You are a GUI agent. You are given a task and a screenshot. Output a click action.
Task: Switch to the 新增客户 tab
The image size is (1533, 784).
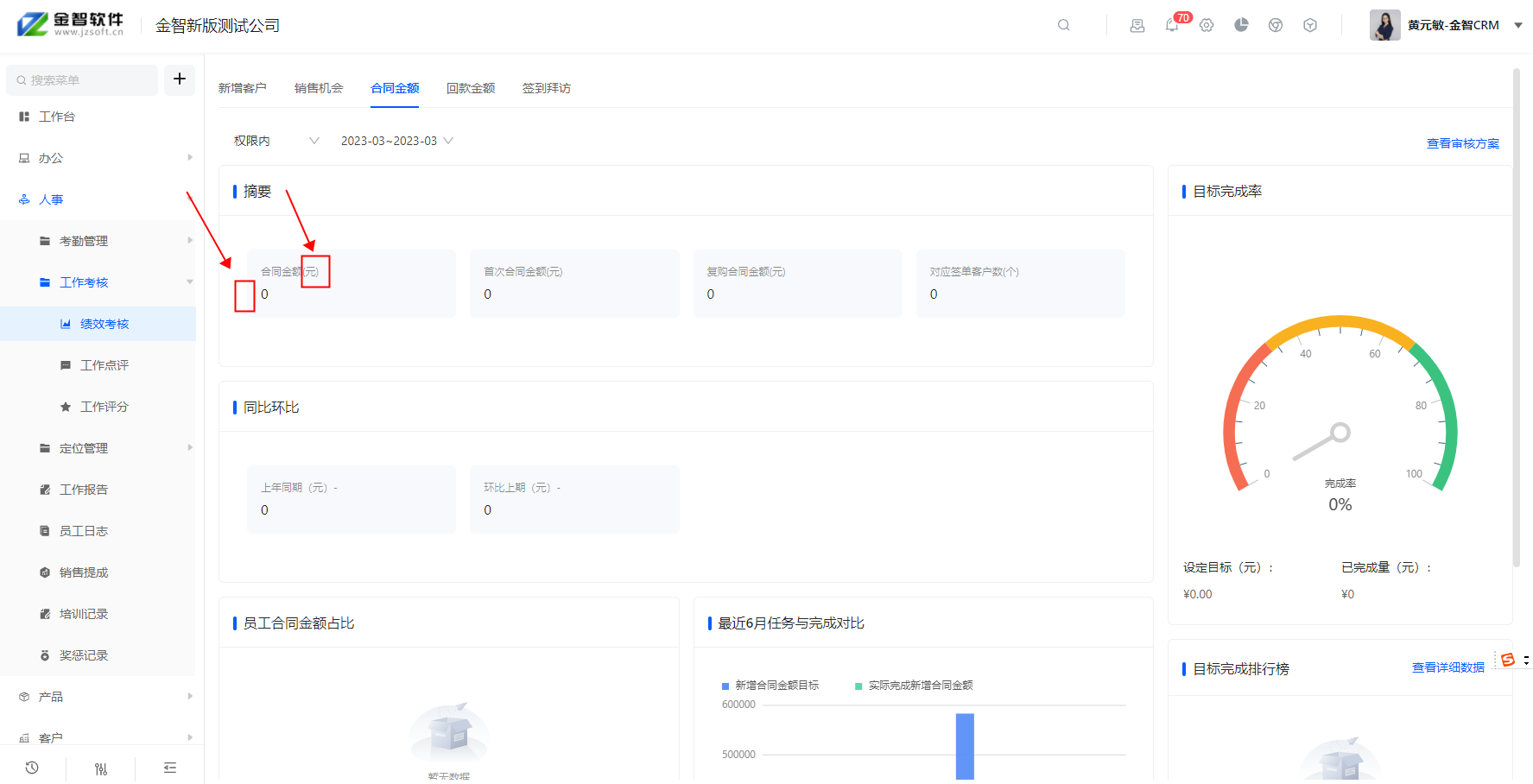pyautogui.click(x=243, y=88)
